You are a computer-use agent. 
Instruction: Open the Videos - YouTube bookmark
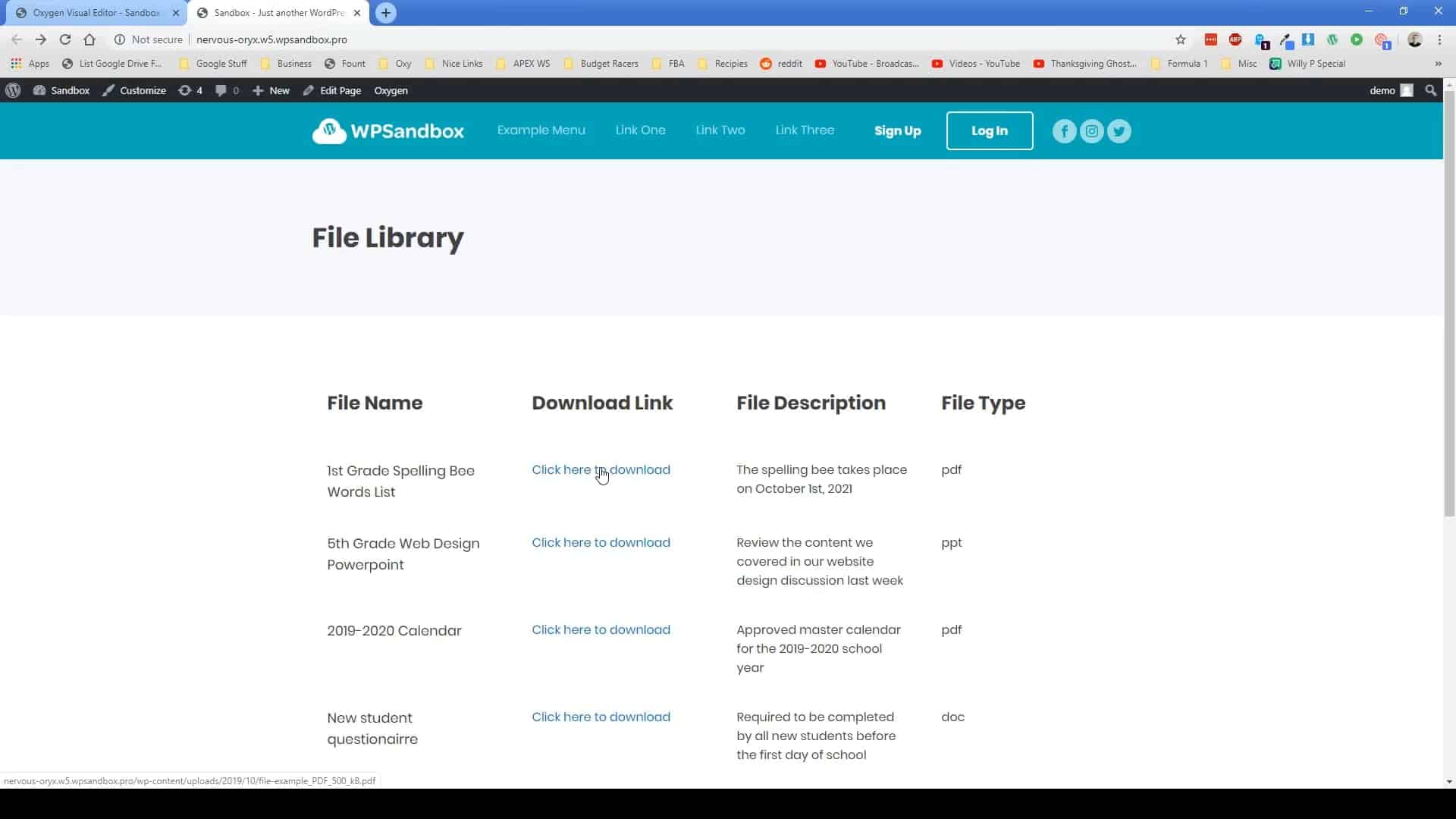(975, 64)
